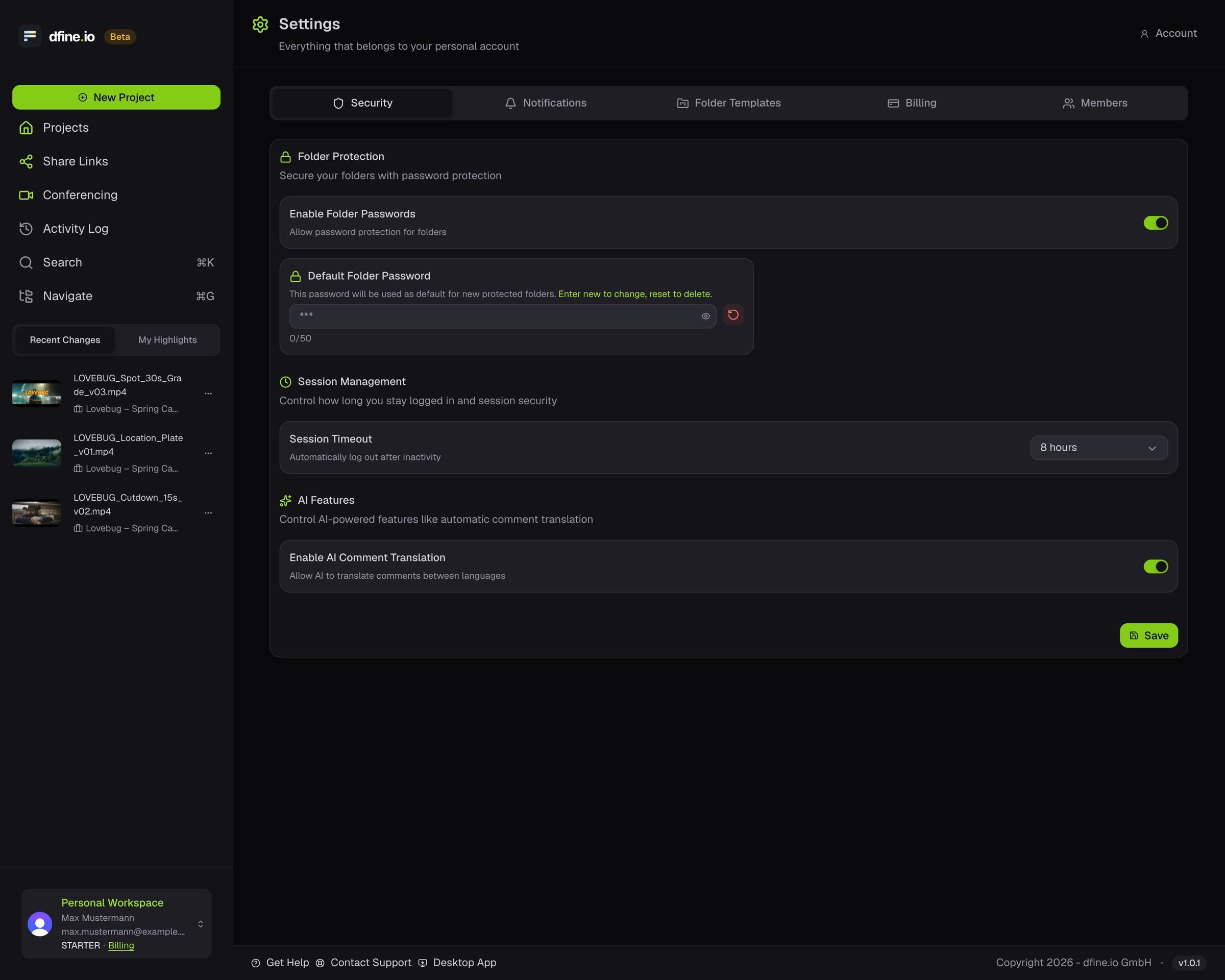Switch to the Members tab
This screenshot has height=980, width=1225.
tap(1095, 103)
